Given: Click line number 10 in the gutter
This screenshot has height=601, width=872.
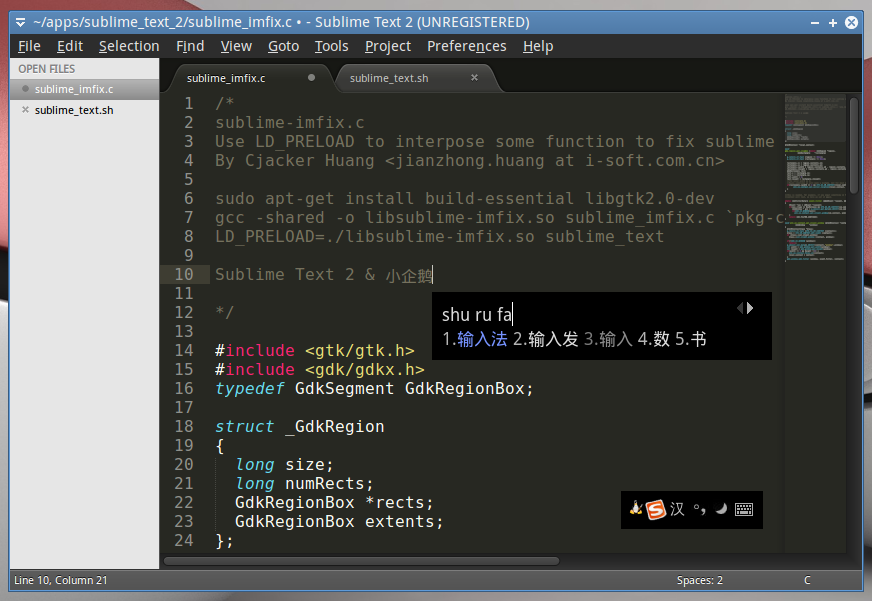Looking at the screenshot, I should click(x=184, y=275).
